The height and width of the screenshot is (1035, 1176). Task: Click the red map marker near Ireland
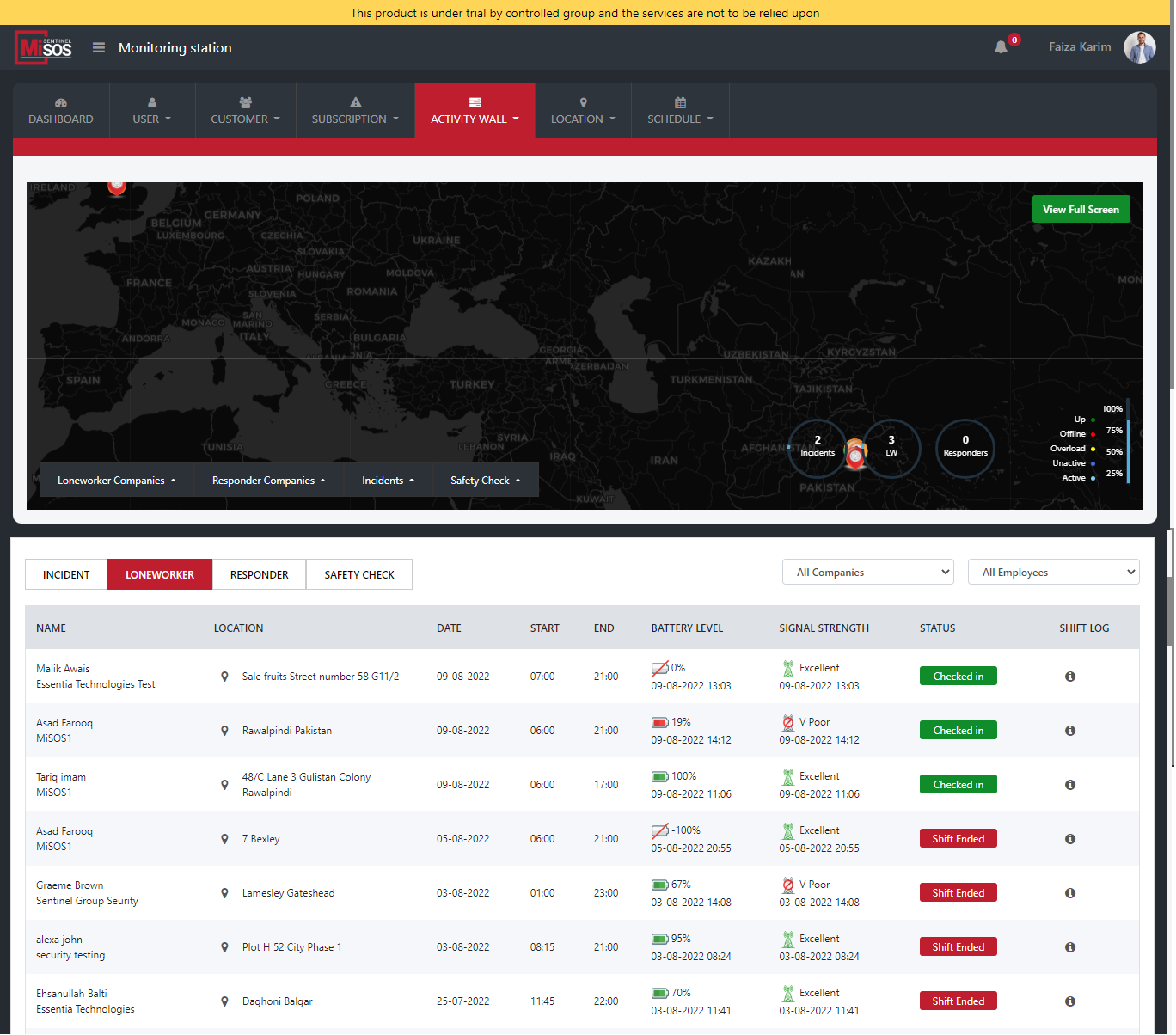pos(117,186)
